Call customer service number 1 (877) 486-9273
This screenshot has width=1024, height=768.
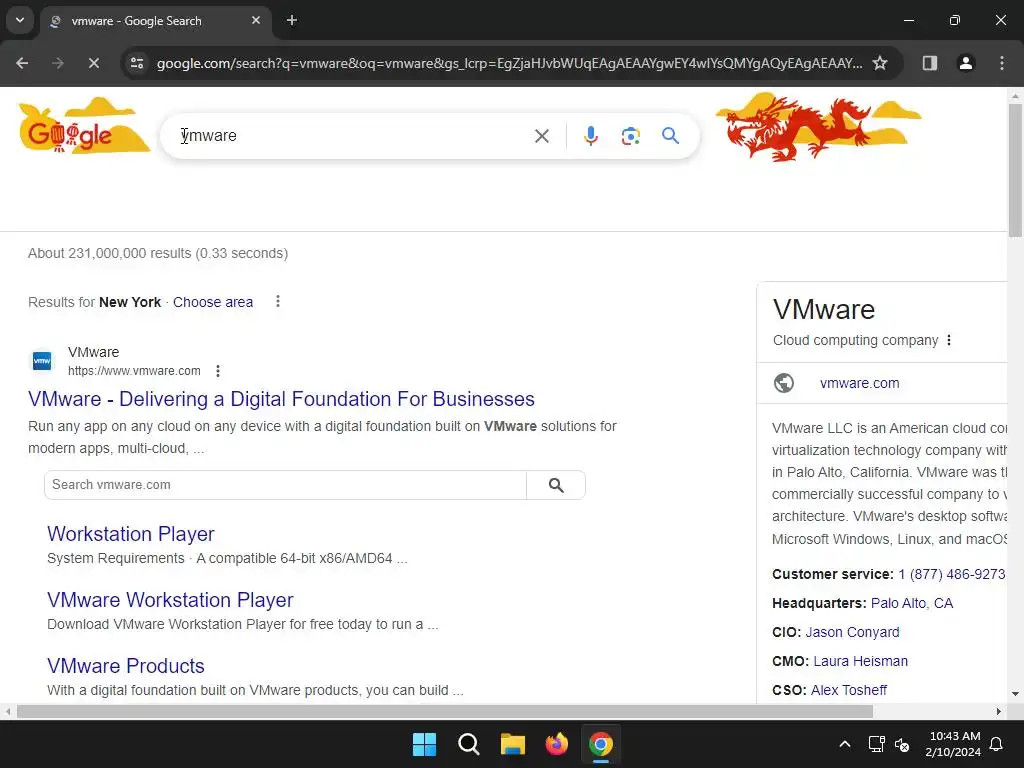pos(952,575)
